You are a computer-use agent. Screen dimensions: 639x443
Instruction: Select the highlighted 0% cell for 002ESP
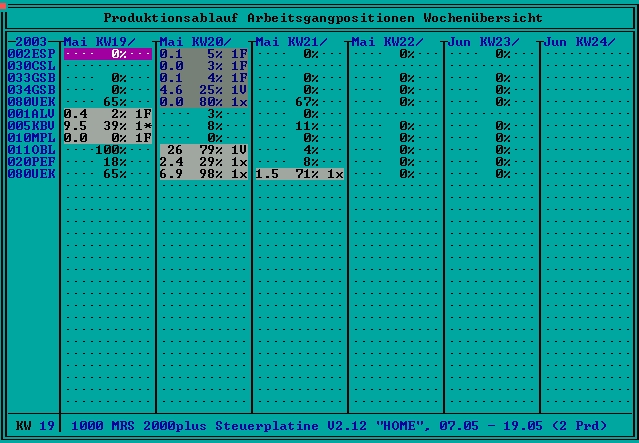(x=108, y=54)
